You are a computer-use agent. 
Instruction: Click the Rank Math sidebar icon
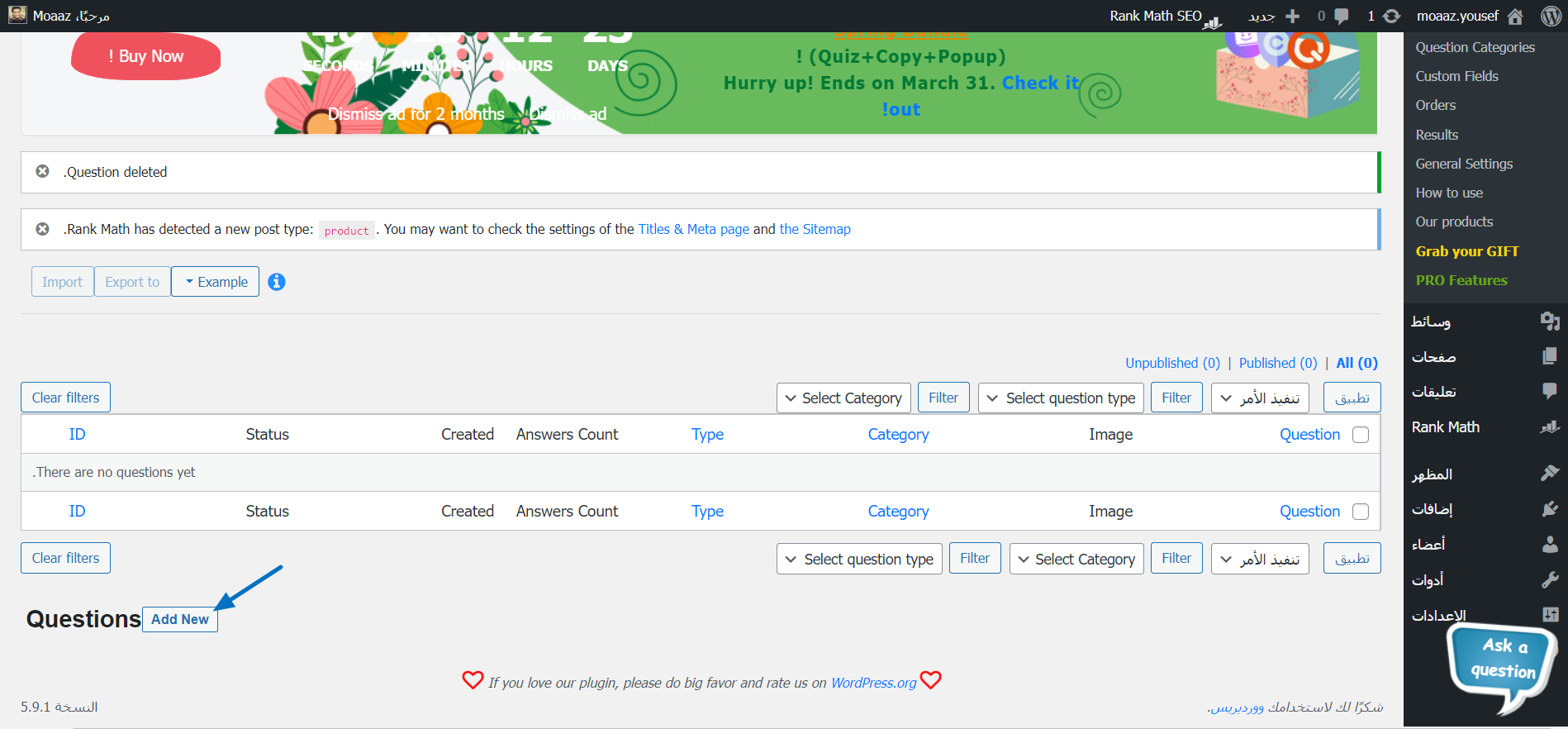tap(1550, 427)
